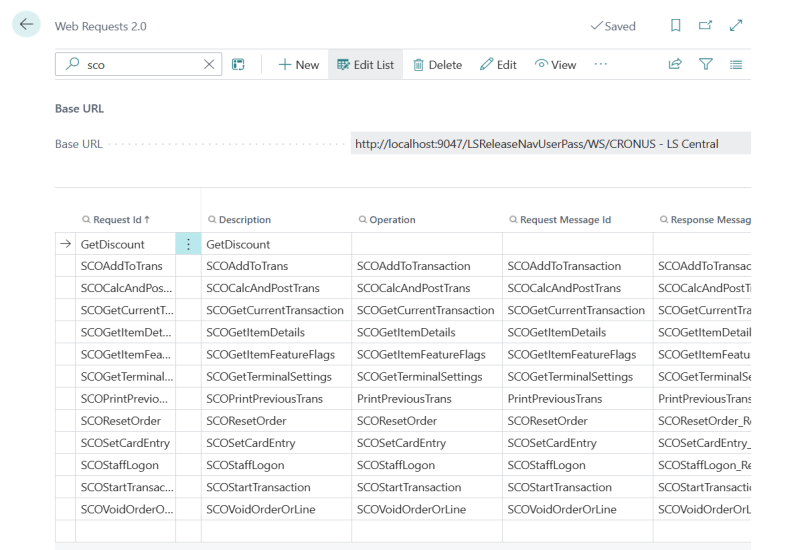Screen dimensions: 800x550
Task: Clear the search box with the X icon
Action: click(x=208, y=65)
